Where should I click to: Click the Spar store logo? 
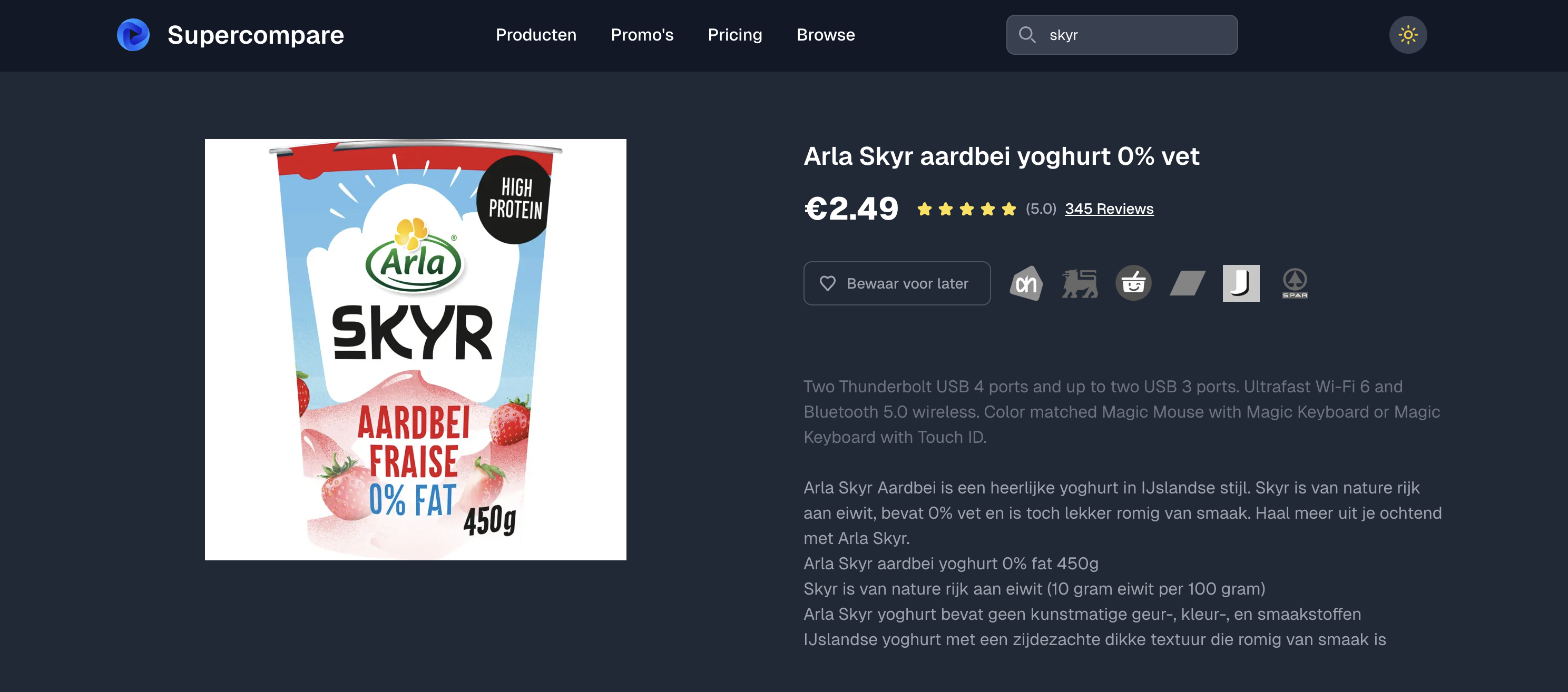(1295, 284)
